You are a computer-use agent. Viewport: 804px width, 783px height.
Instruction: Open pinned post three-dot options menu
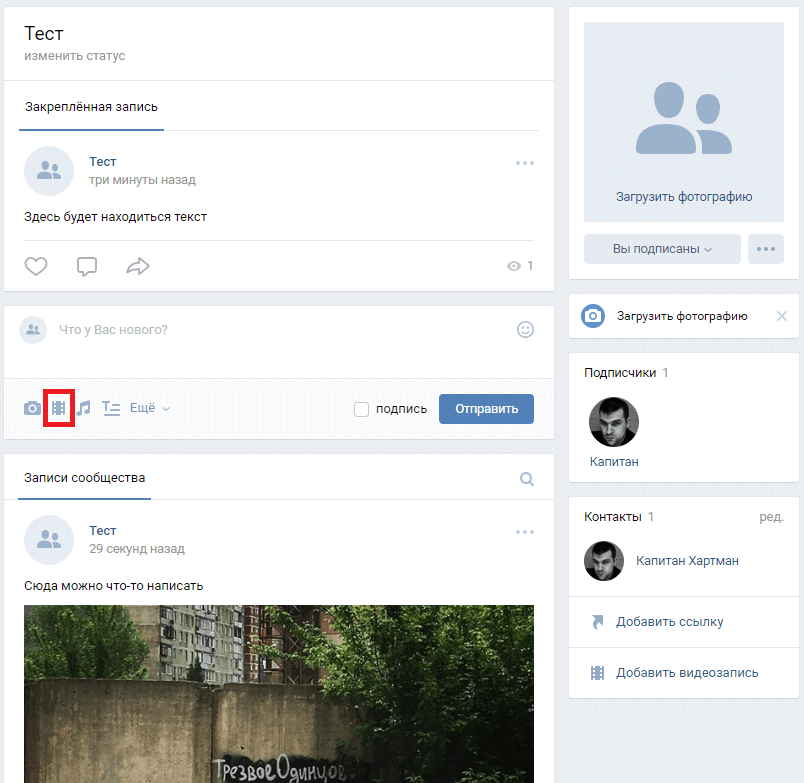[525, 163]
